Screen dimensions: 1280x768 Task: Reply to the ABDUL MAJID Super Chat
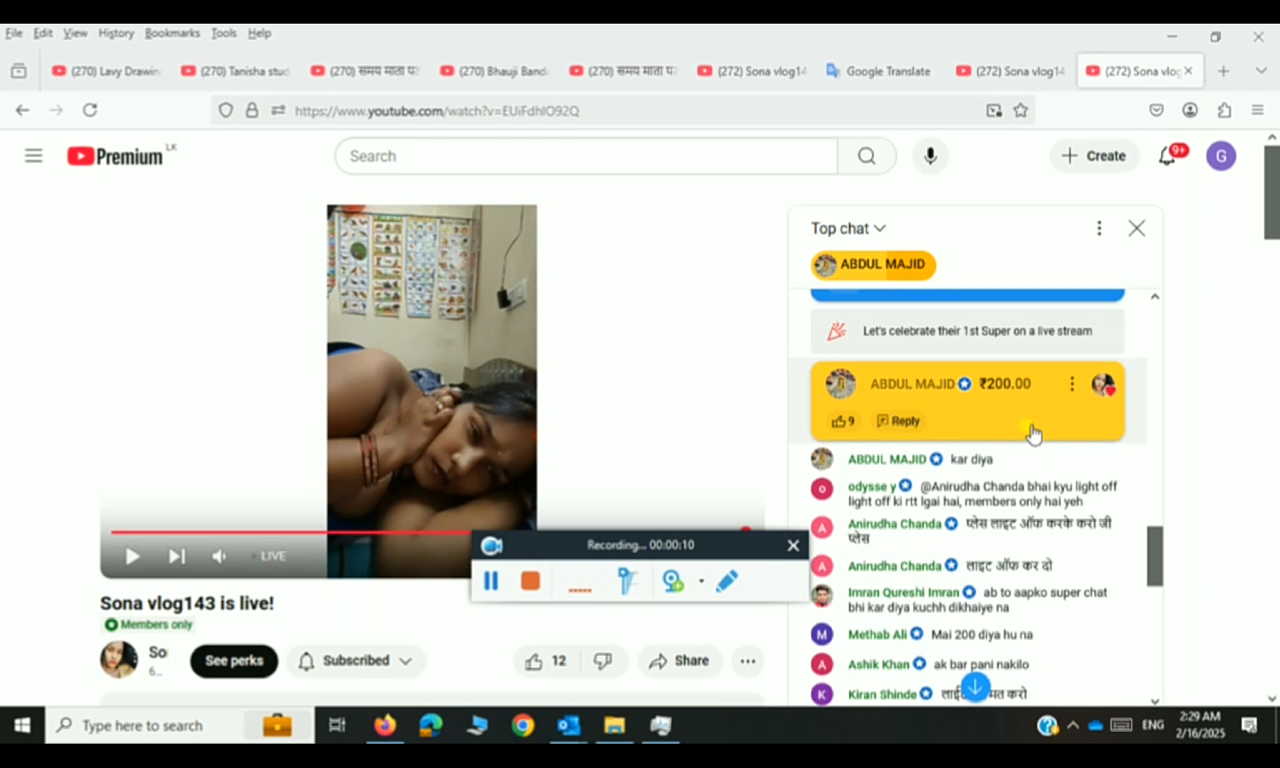pos(898,421)
